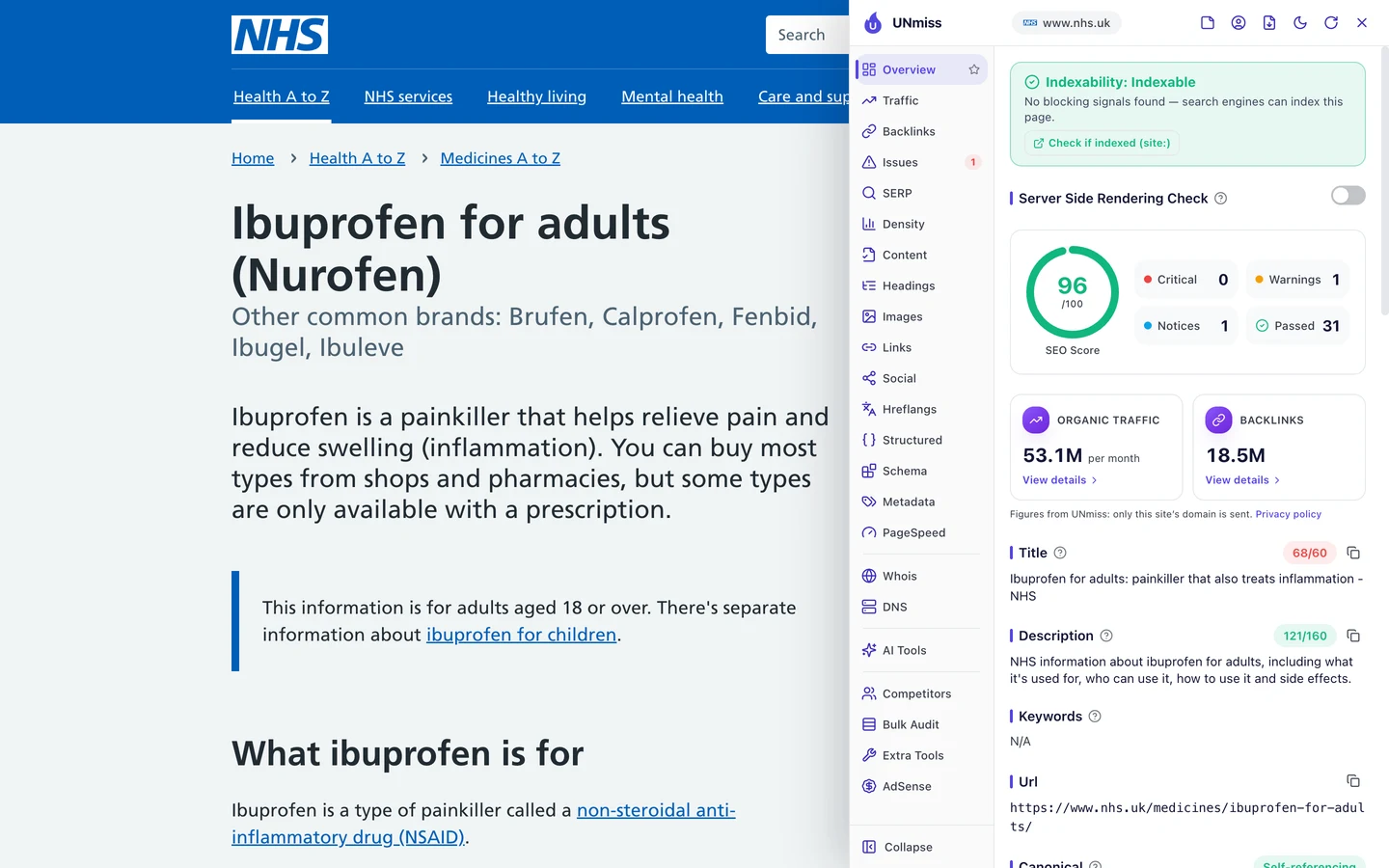
Task: Open AI Tools in the sidebar
Action: click(x=921, y=650)
